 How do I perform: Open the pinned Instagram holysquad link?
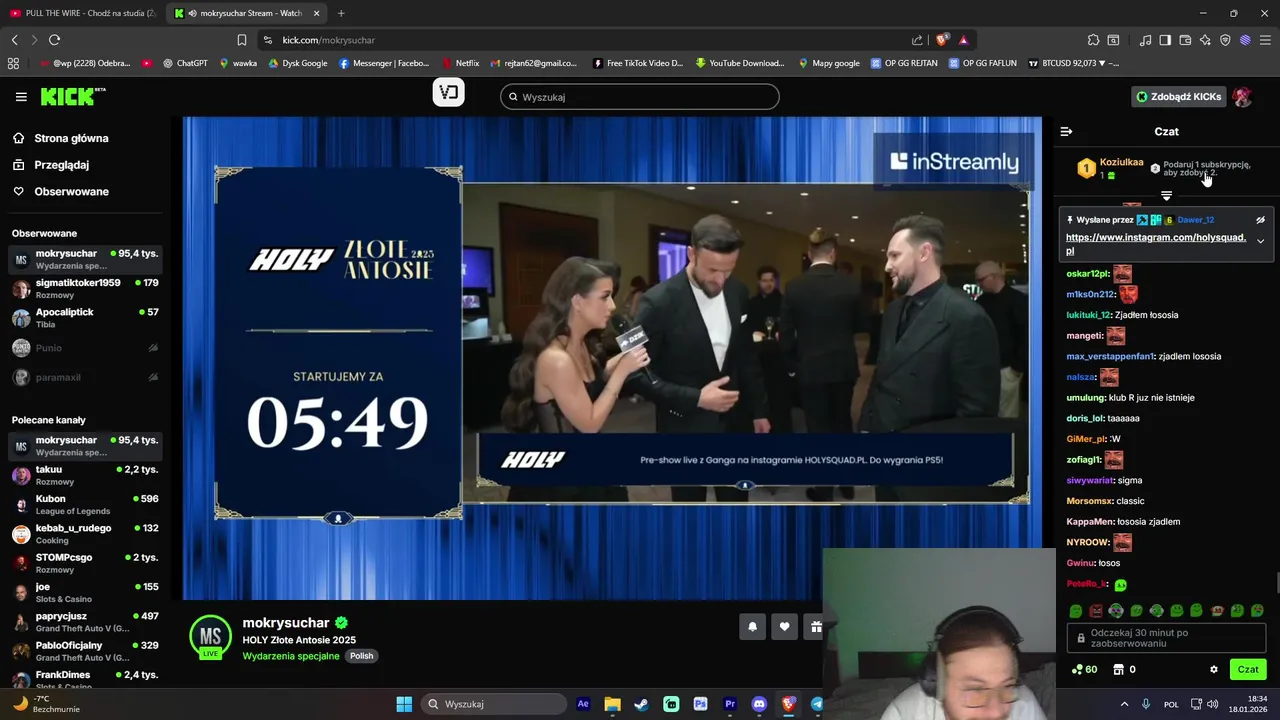[x=1156, y=244]
